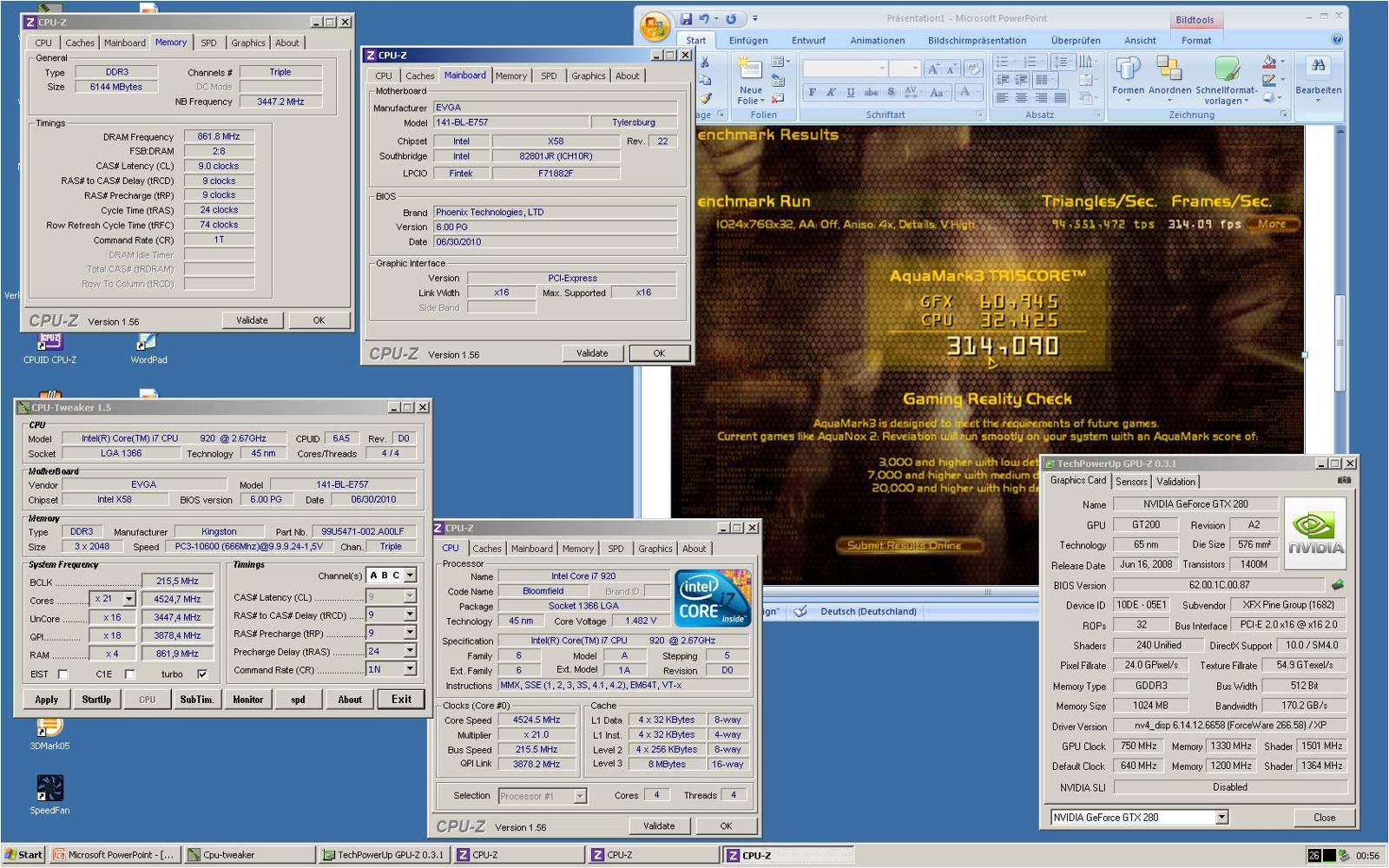The width and height of the screenshot is (1389, 868).
Task: Toggle underline (U) in Schriftart group
Action: pos(850,92)
